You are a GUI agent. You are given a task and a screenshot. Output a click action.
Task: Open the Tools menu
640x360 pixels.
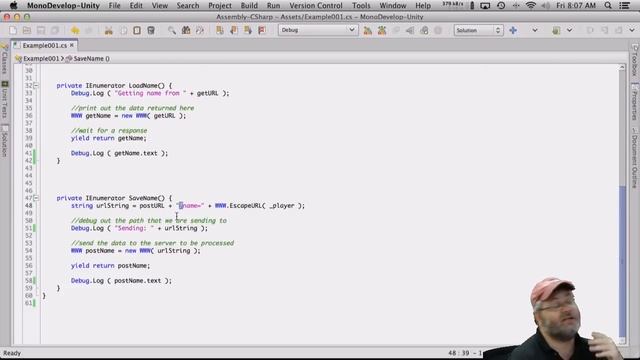pyautogui.click(x=361, y=6)
